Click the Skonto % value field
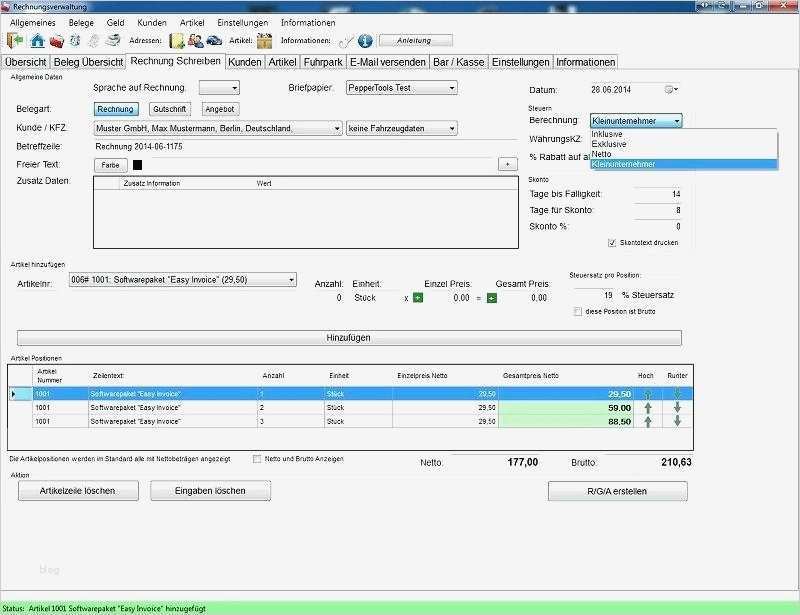The image size is (800, 615). [658, 227]
